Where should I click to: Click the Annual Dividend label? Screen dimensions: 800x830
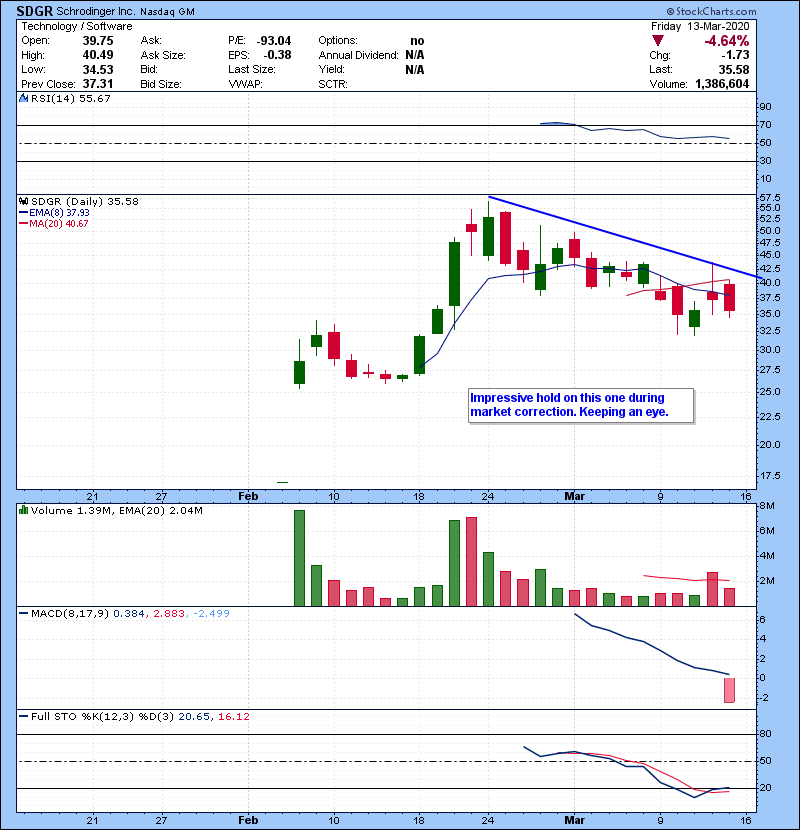pyautogui.click(x=358, y=55)
